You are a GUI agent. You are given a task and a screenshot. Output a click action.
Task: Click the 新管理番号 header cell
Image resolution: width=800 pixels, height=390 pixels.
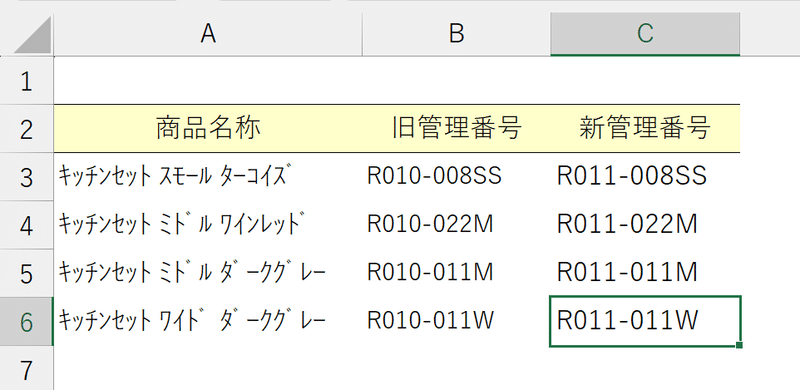click(645, 129)
